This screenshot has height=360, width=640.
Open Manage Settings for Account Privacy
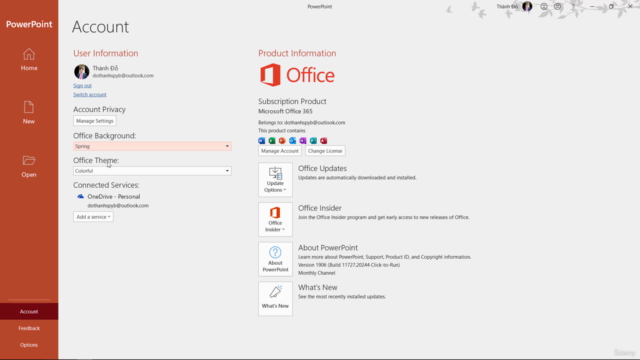pyautogui.click(x=95, y=121)
